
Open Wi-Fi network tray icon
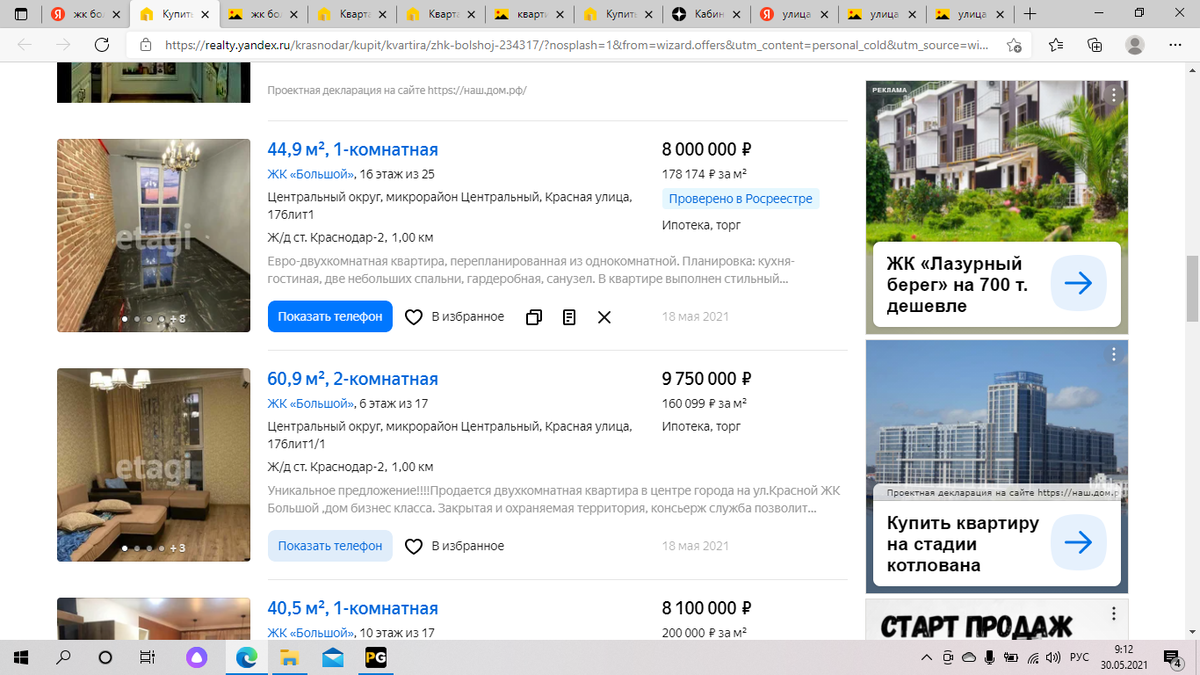pyautogui.click(x=1032, y=657)
